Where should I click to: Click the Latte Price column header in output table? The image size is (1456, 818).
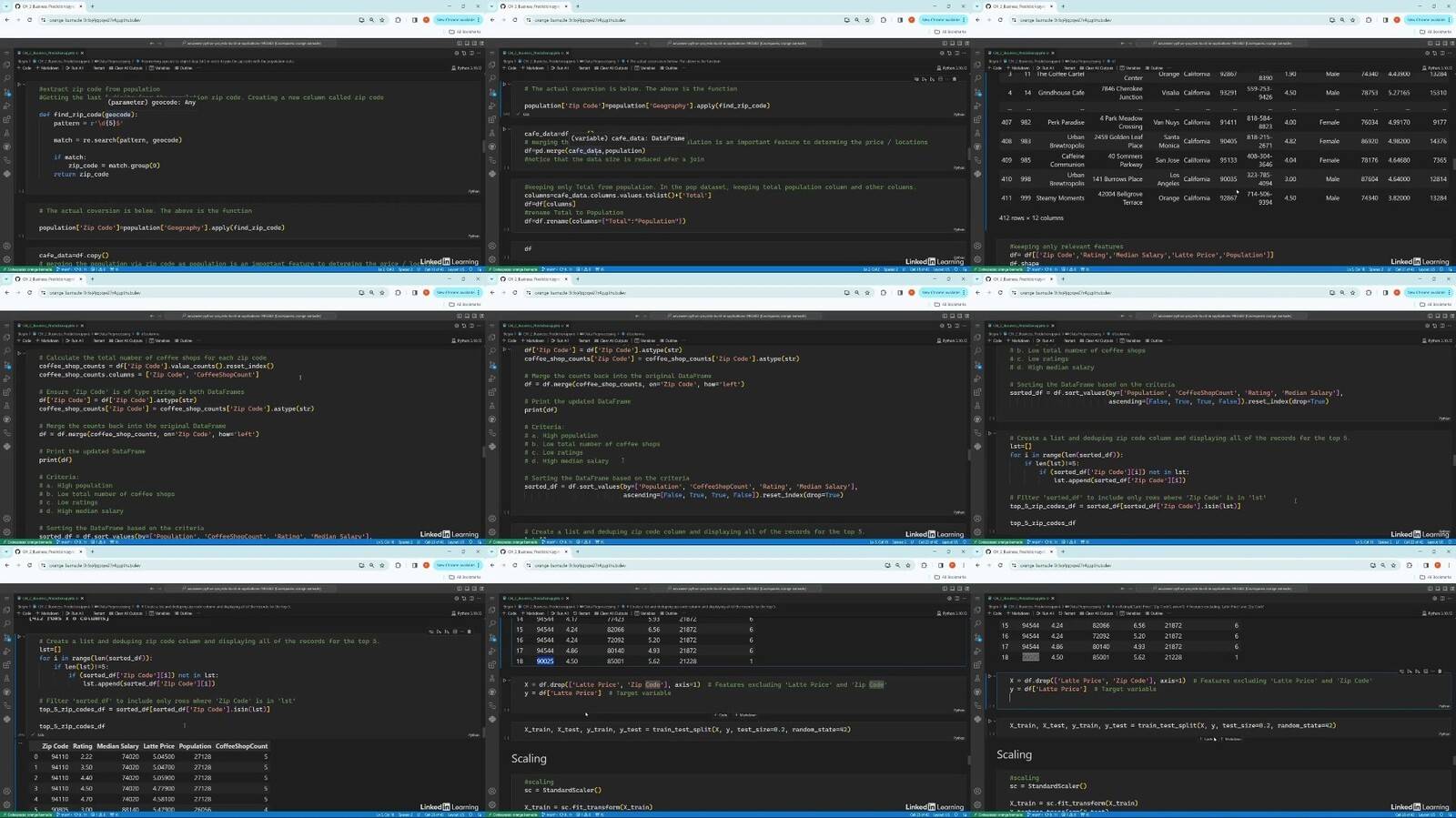(x=158, y=746)
